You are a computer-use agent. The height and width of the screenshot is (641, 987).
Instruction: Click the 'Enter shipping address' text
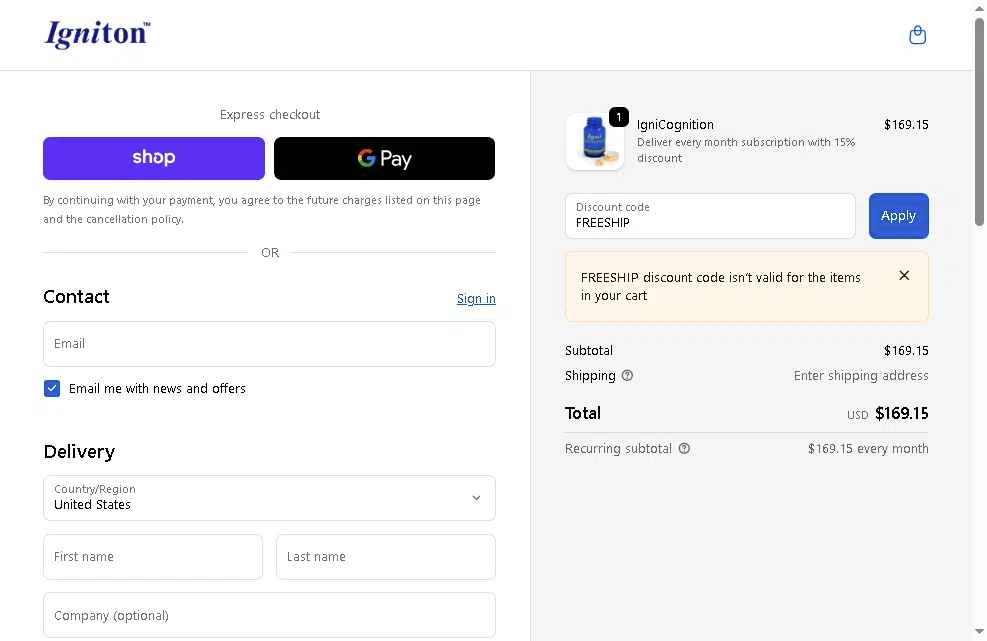coord(860,375)
